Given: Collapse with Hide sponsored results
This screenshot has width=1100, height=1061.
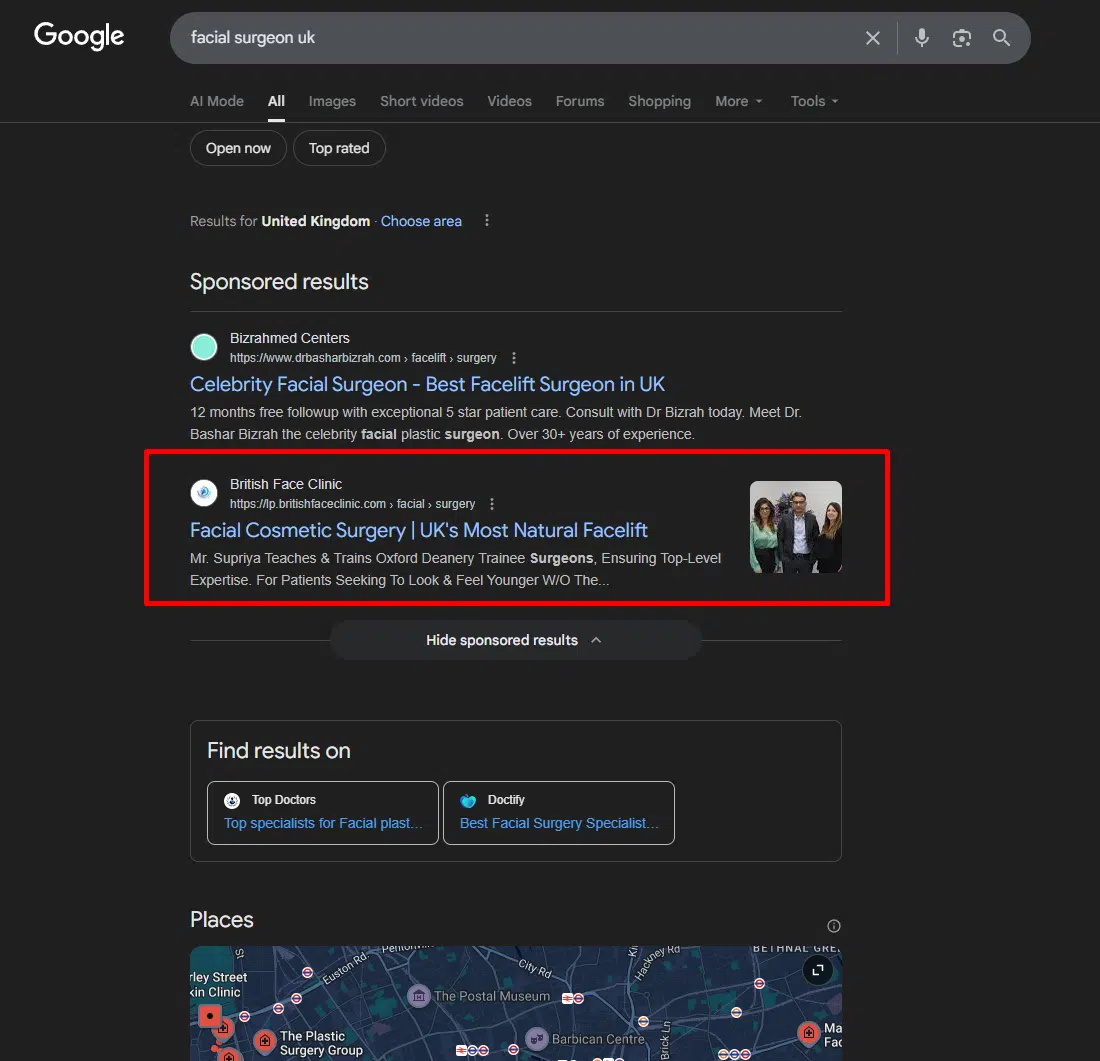Looking at the screenshot, I should pos(515,640).
